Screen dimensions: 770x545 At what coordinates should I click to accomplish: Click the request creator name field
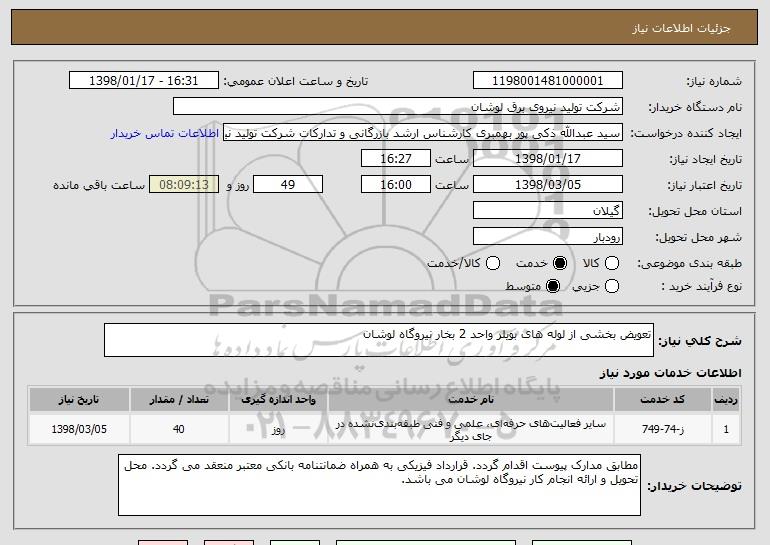click(423, 133)
